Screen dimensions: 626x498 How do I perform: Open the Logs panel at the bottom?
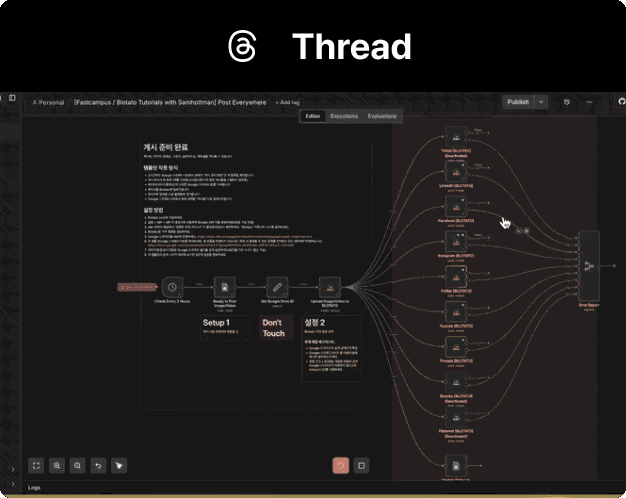pos(34,488)
